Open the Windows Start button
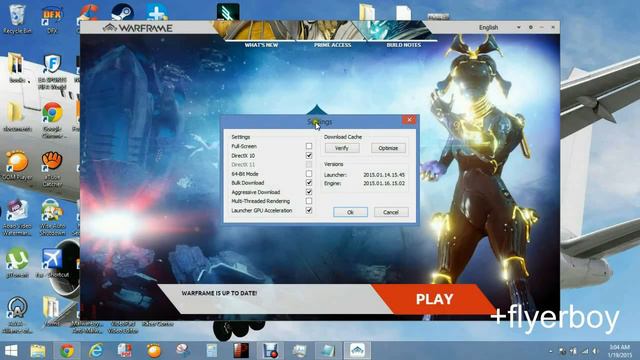The height and width of the screenshot is (360, 640). 11,351
